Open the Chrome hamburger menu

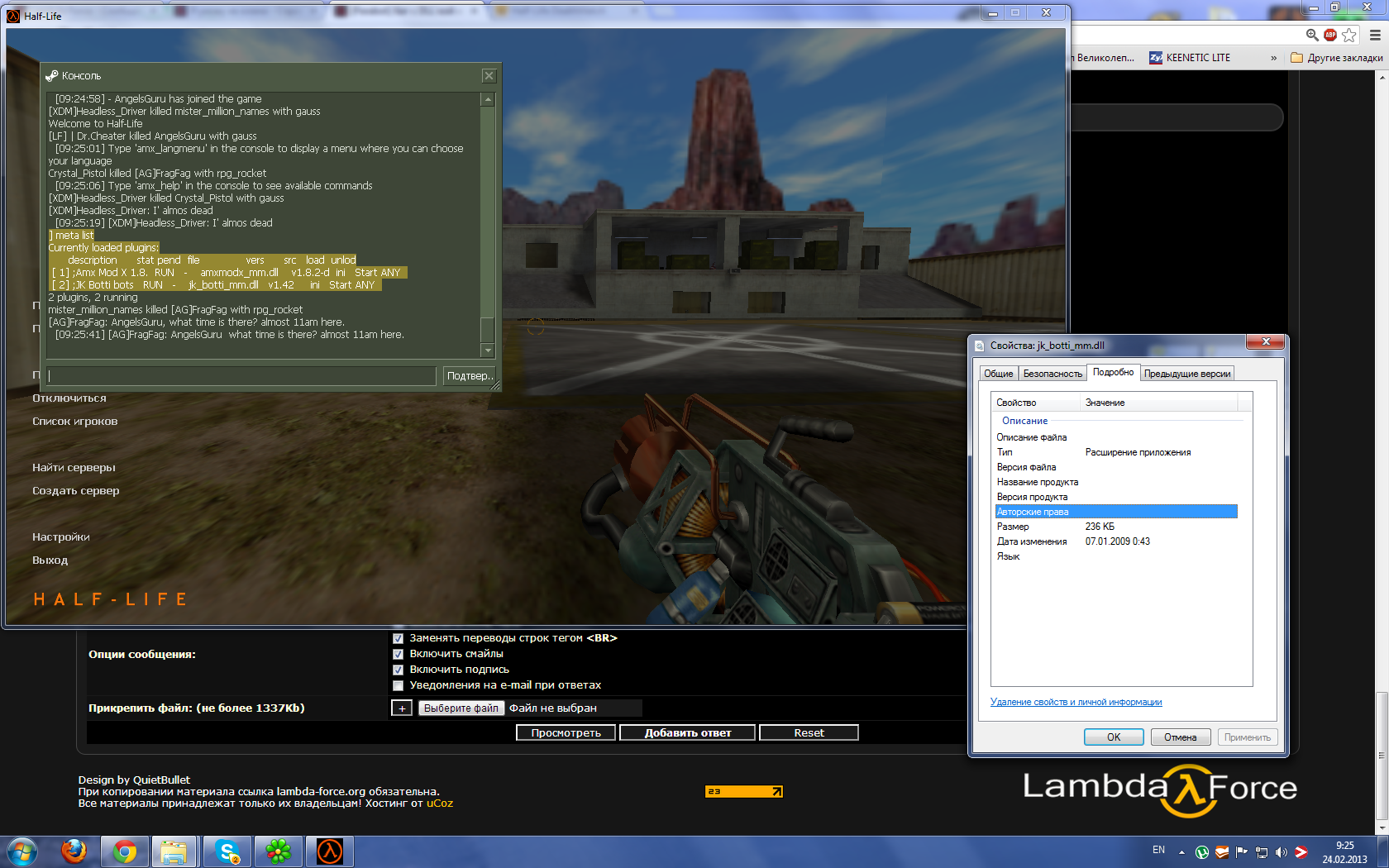pyautogui.click(x=1375, y=35)
